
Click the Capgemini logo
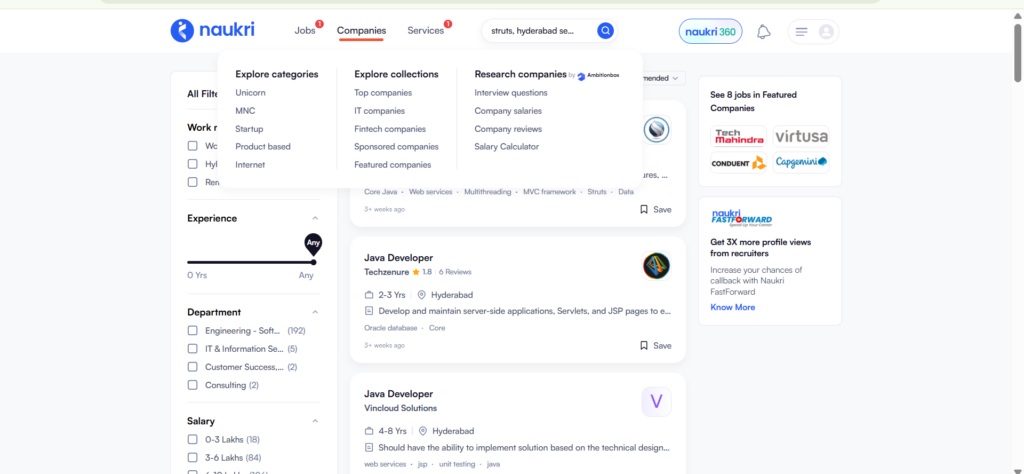point(801,162)
